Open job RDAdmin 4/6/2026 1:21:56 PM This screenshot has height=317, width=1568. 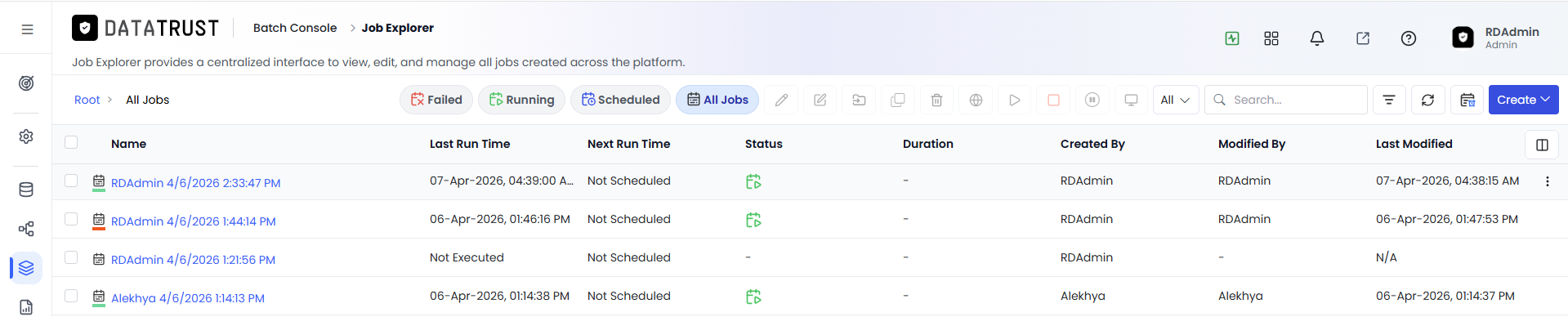[x=193, y=260]
